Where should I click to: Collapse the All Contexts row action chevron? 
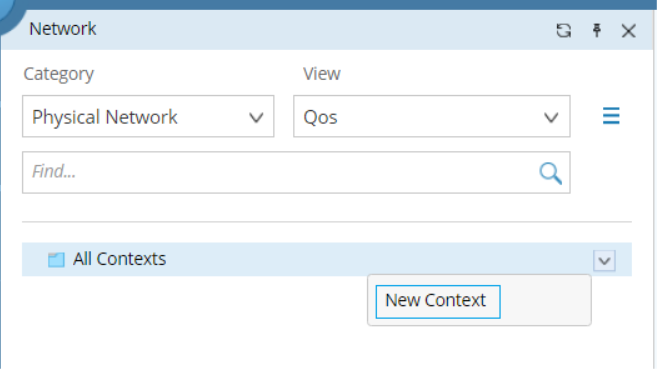click(604, 261)
